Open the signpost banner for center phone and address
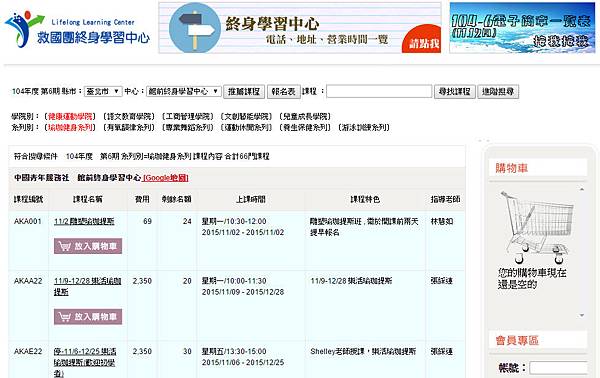 pyautogui.click(x=300, y=28)
